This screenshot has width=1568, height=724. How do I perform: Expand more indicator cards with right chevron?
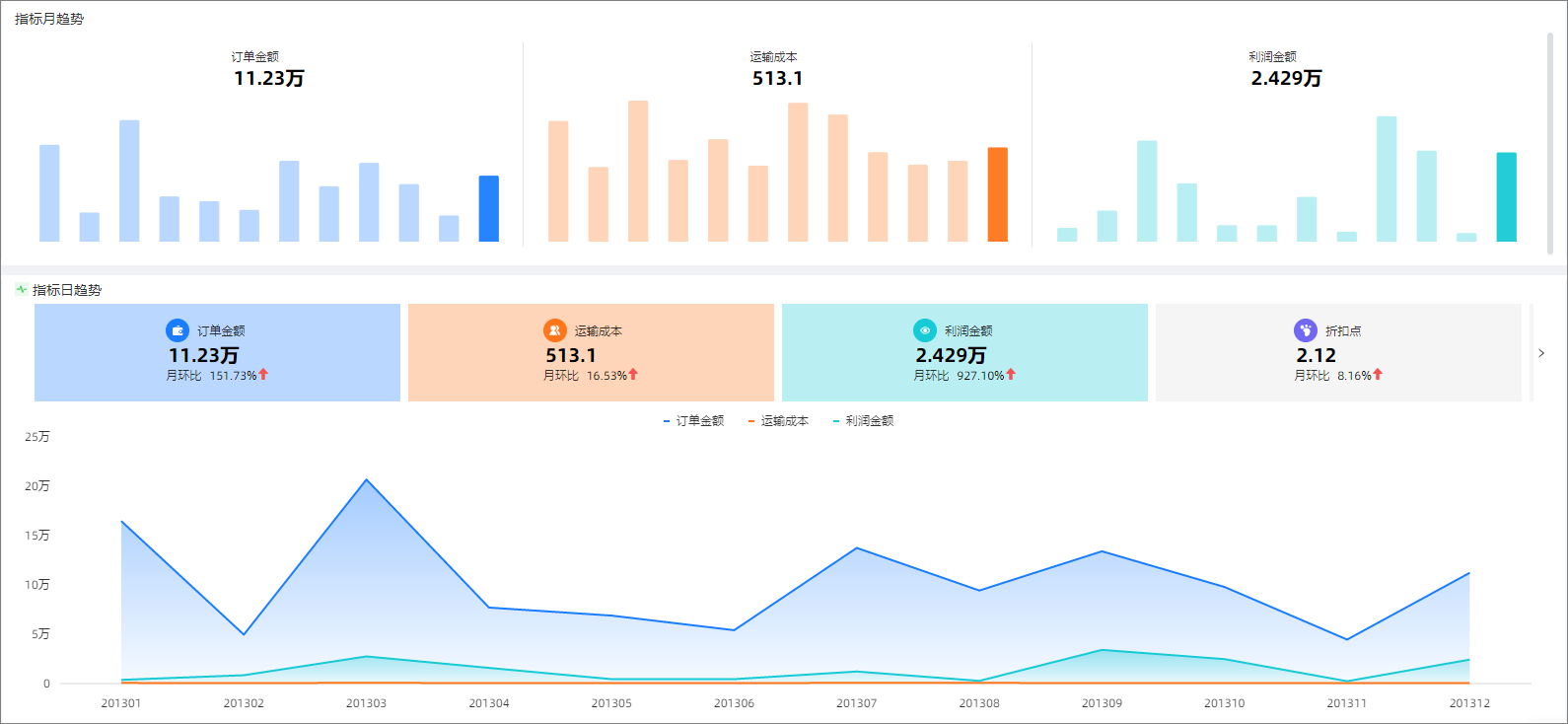[1541, 353]
